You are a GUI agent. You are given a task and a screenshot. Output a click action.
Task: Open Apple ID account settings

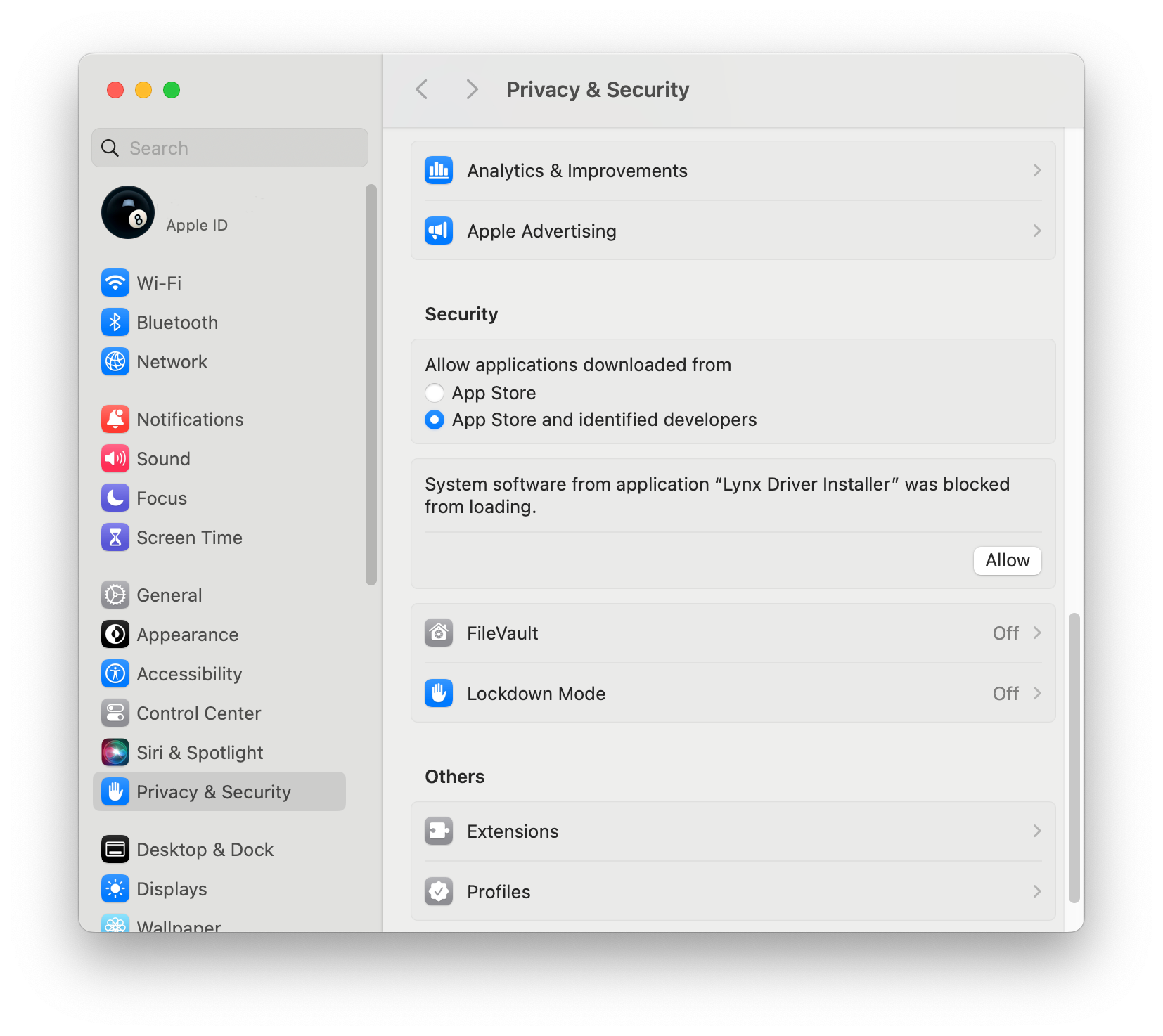tap(219, 212)
